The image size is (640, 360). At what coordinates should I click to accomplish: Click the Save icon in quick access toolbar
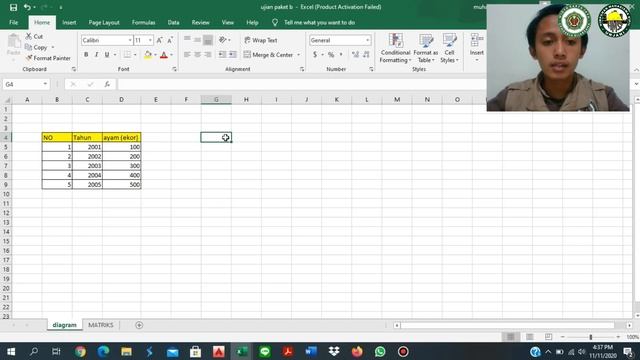pyautogui.click(x=13, y=7)
